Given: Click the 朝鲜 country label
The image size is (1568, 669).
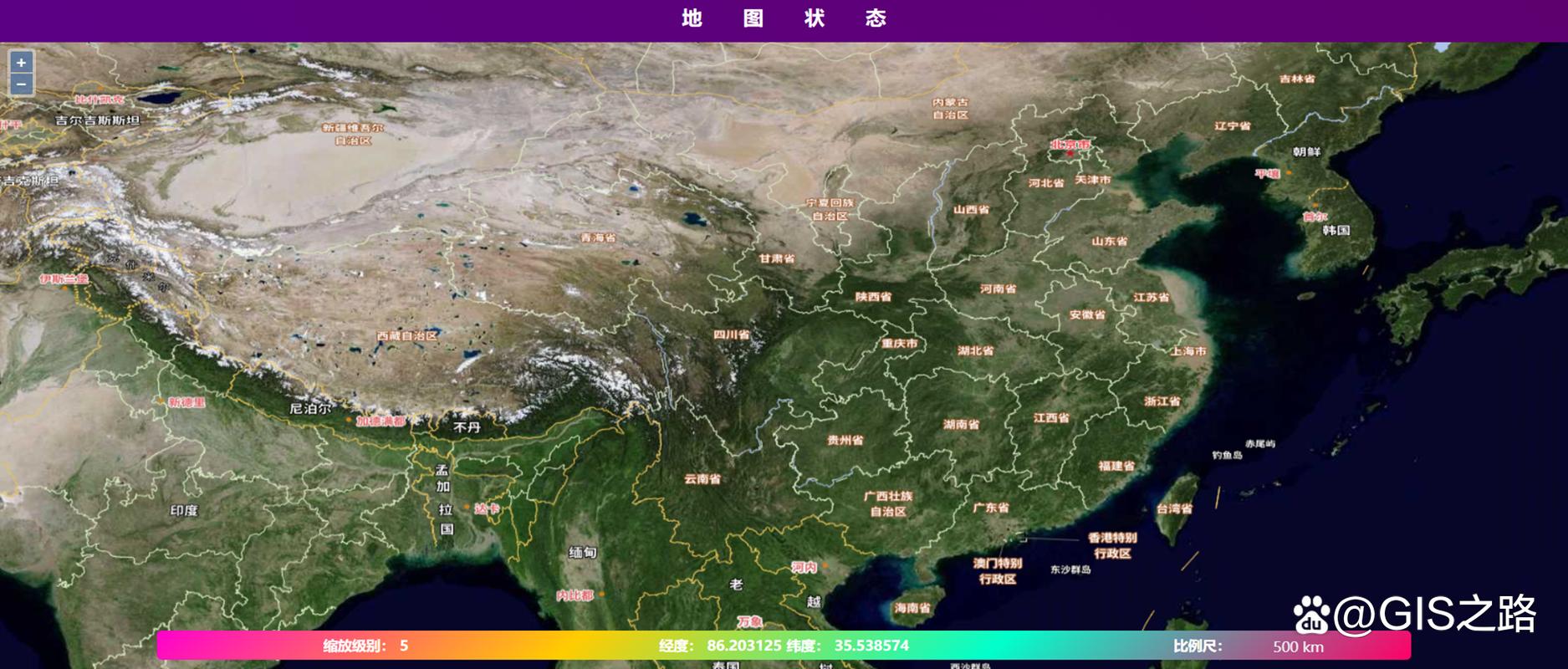Looking at the screenshot, I should click(1306, 152).
